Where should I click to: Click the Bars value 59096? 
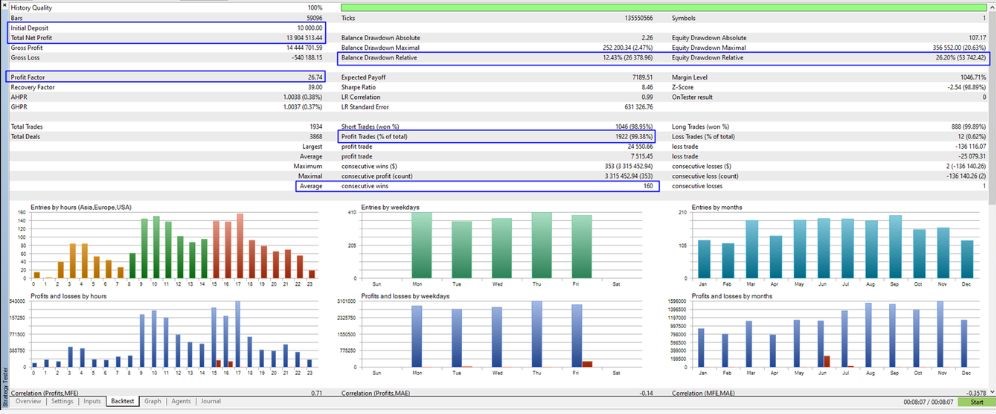coord(315,18)
